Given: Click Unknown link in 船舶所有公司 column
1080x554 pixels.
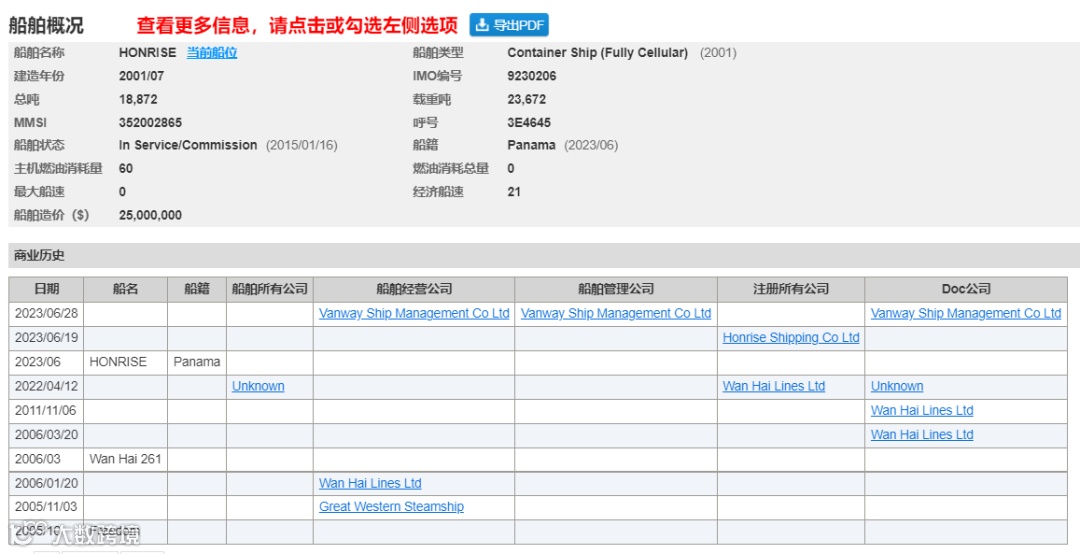Looking at the screenshot, I should click(258, 387).
